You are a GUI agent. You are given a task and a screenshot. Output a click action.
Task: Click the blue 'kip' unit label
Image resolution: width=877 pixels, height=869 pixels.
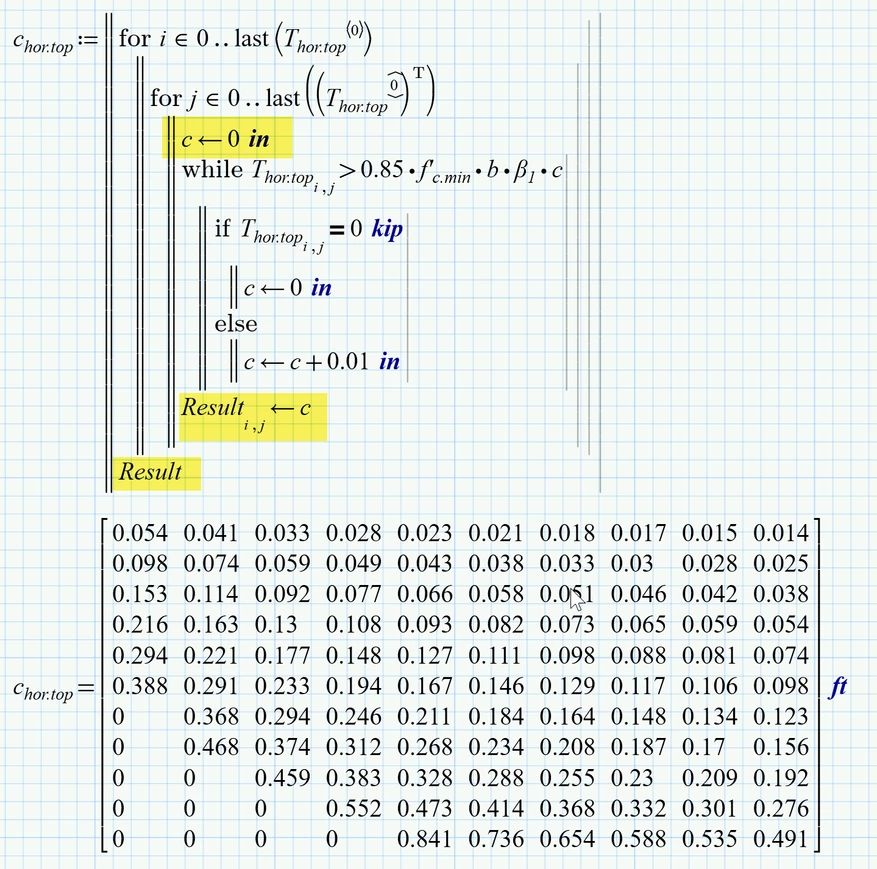point(387,229)
